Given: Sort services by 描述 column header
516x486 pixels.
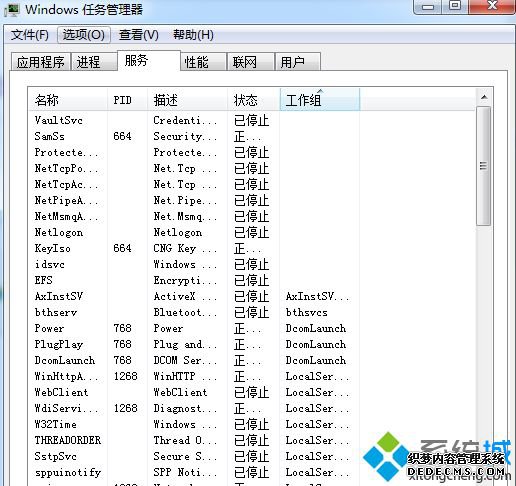Looking at the screenshot, I should 187,100.
